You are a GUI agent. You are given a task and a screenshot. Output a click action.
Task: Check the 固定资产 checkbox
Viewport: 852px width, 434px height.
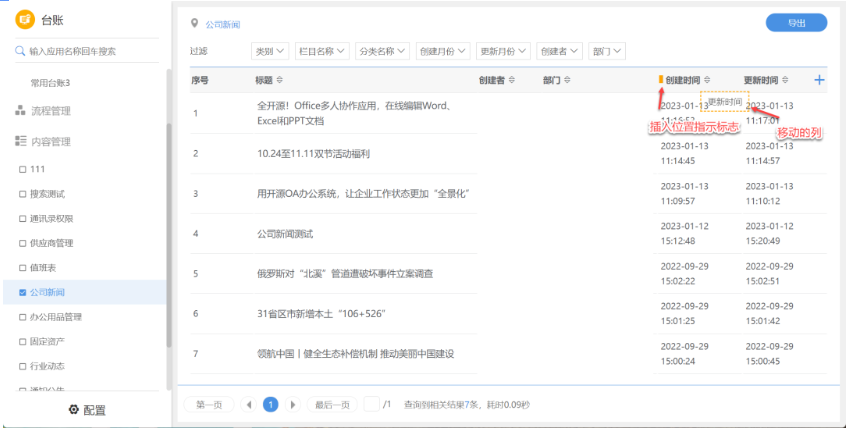click(22, 342)
